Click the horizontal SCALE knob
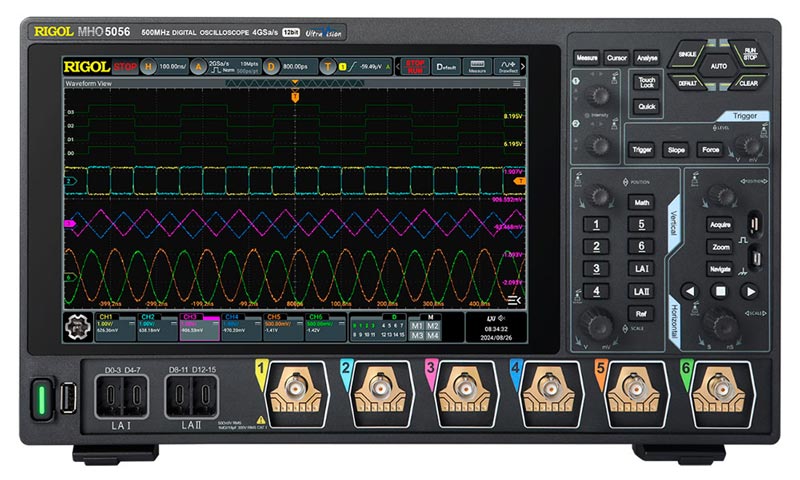This screenshot has height=480, width=800. point(720,323)
